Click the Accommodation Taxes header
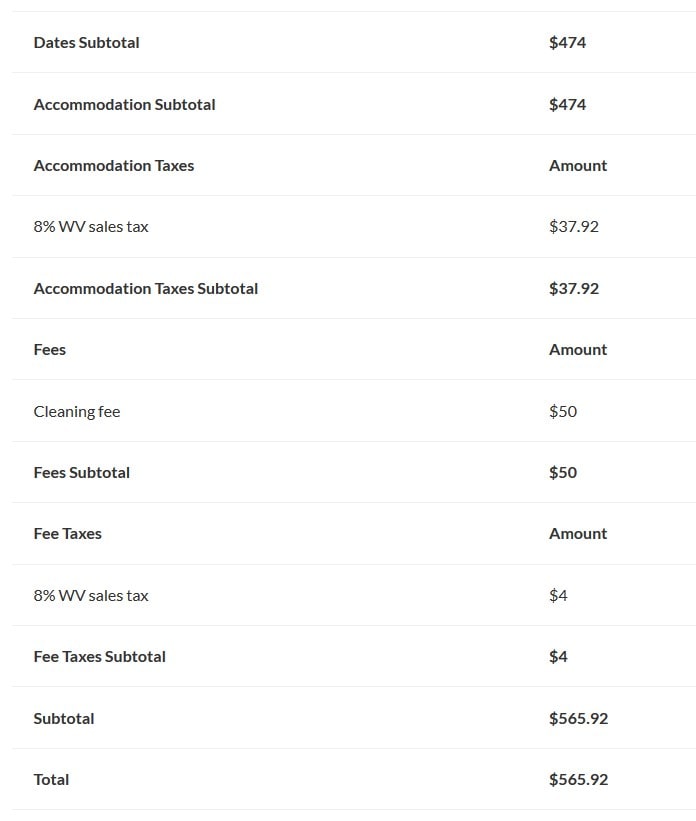 click(x=114, y=165)
